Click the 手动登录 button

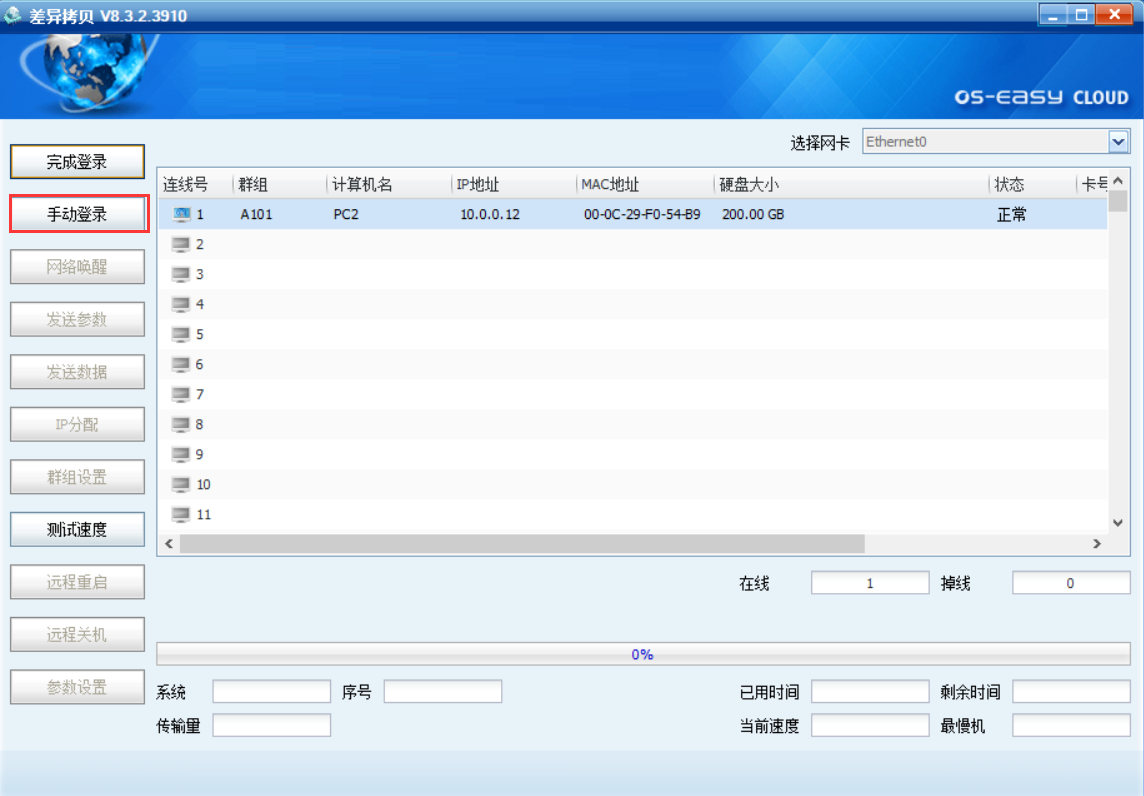pyautogui.click(x=78, y=214)
